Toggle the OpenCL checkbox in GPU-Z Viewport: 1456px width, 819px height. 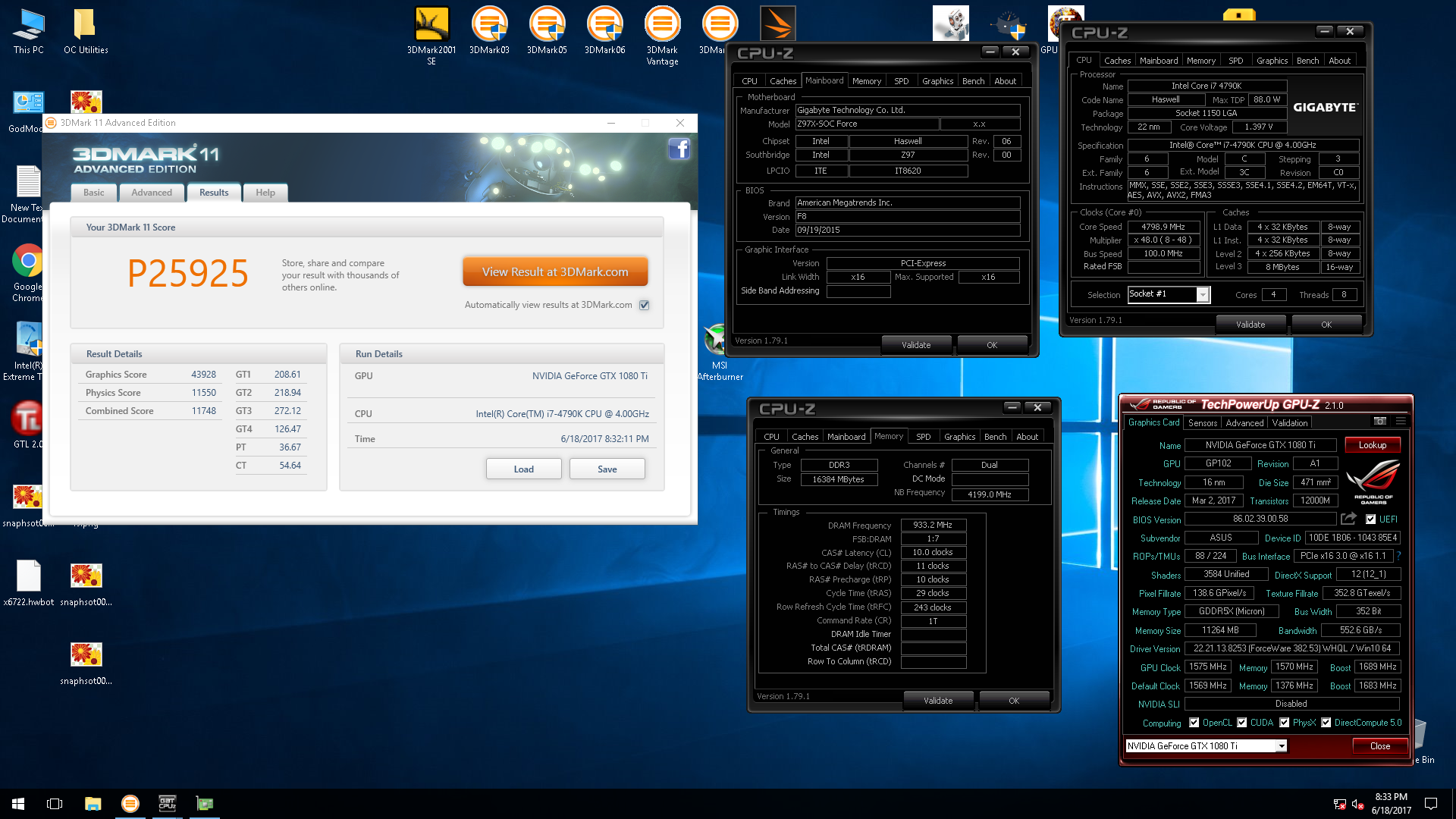point(1194,723)
